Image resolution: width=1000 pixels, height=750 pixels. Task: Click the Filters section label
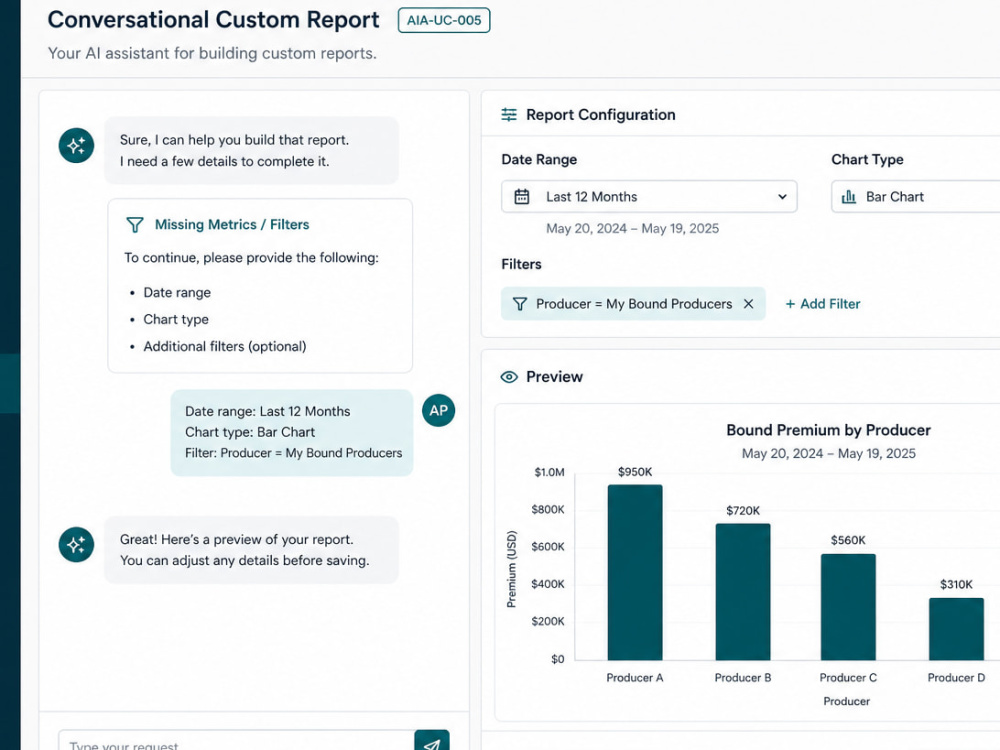(521, 264)
